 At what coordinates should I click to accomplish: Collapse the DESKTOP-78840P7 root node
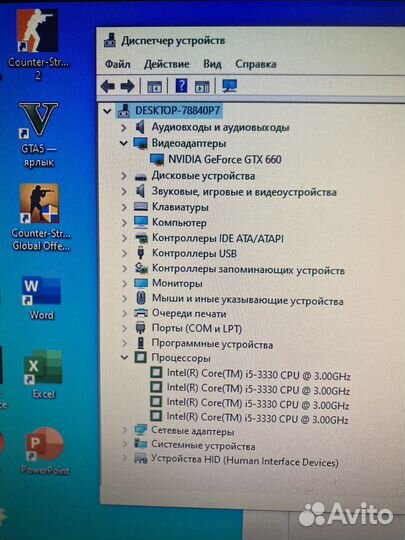tap(107, 111)
